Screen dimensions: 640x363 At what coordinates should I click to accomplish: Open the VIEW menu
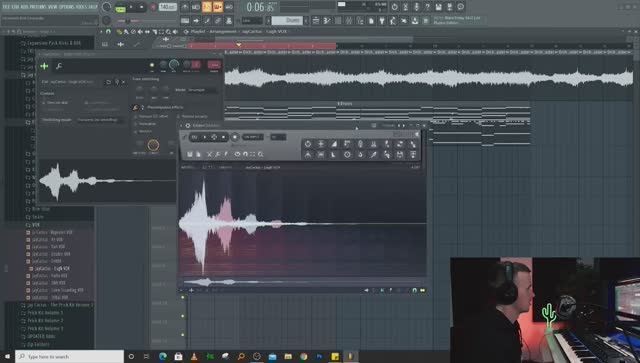pyautogui.click(x=53, y=7)
